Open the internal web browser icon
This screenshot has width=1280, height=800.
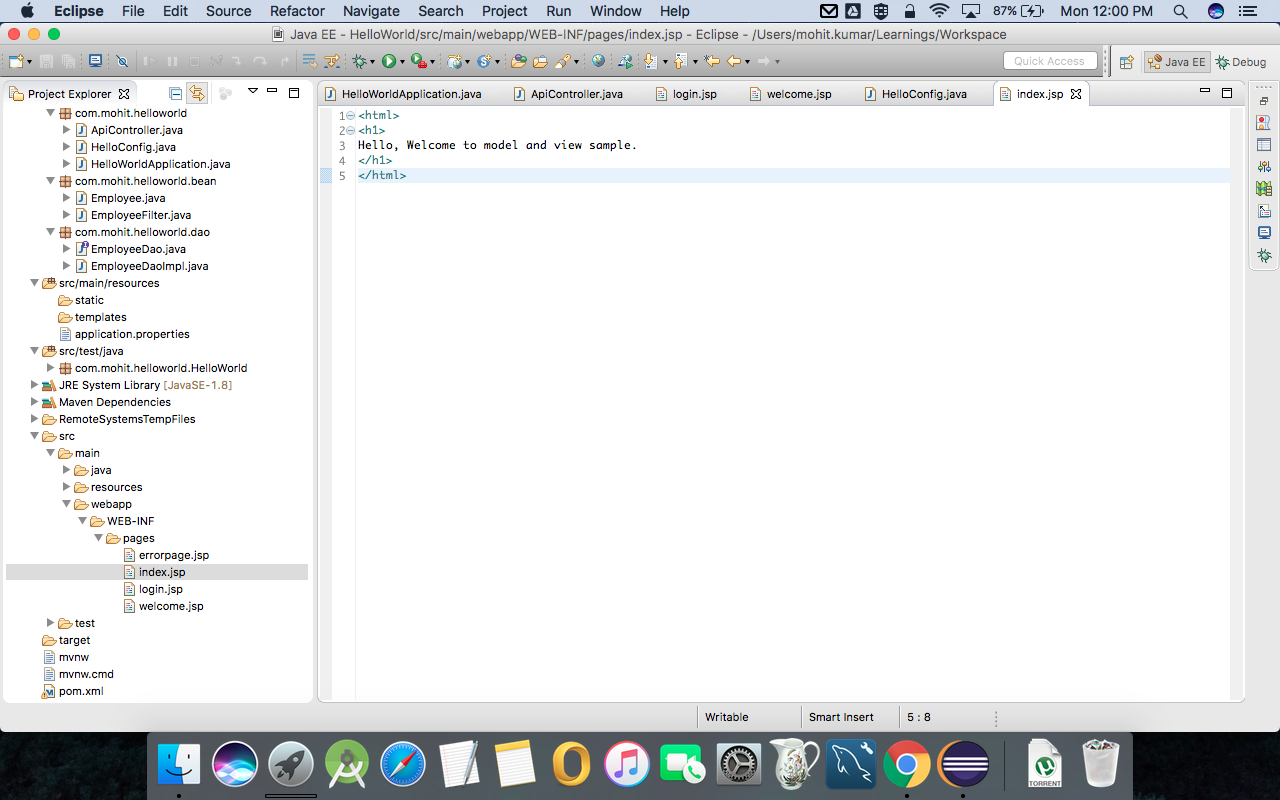point(598,61)
